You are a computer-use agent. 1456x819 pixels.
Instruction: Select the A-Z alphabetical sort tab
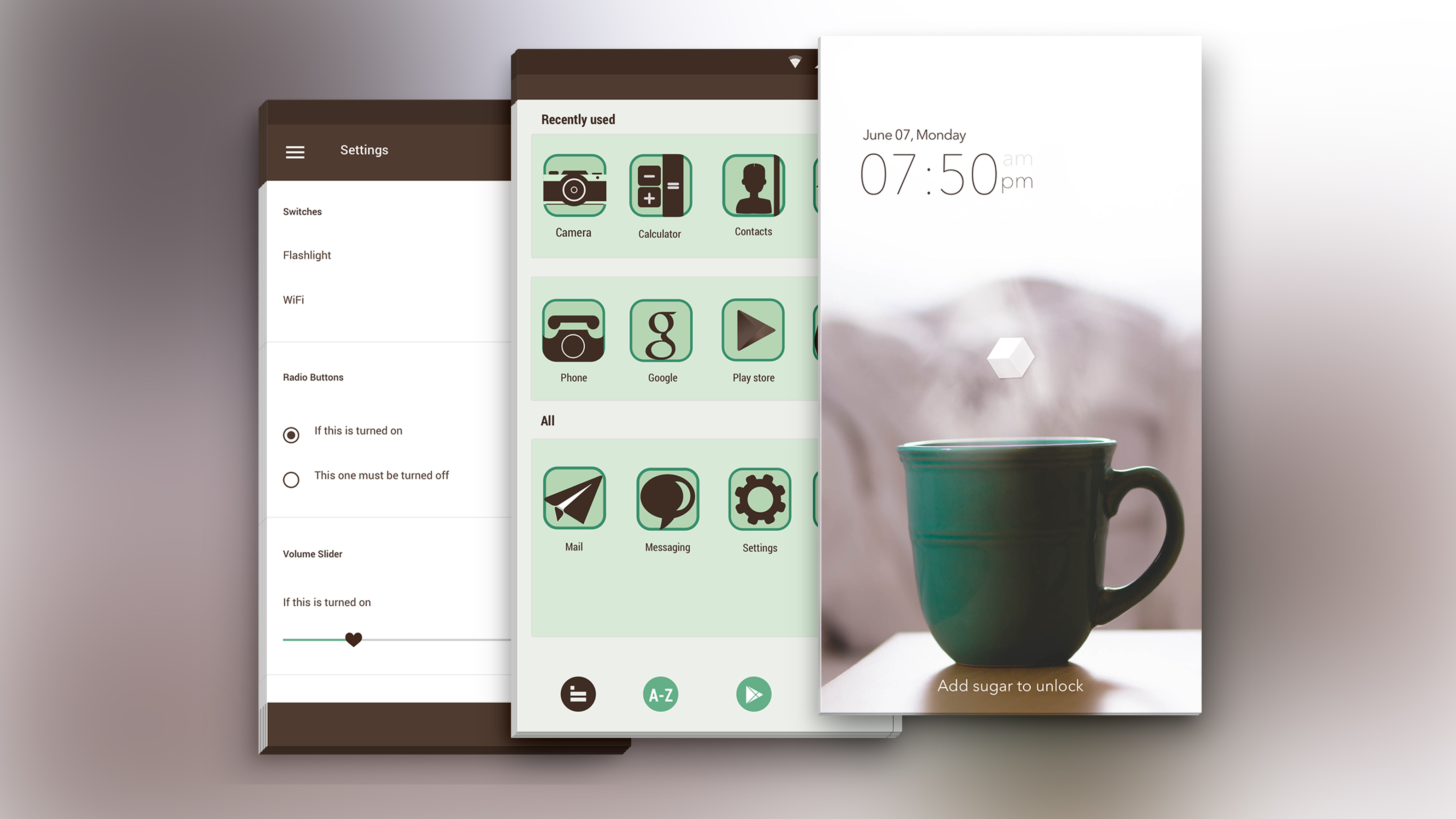[659, 693]
